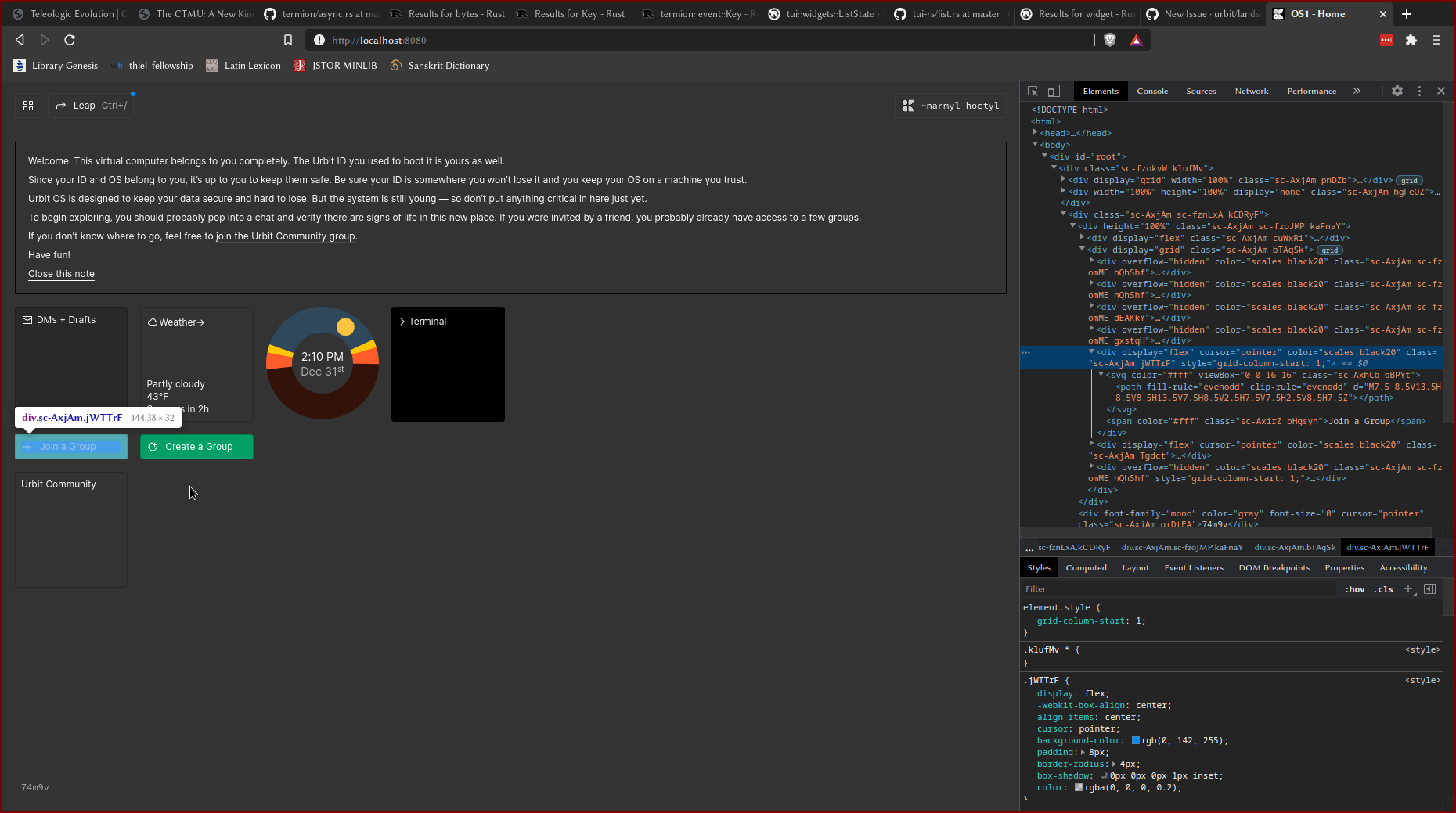This screenshot has height=813, width=1456.
Task: Expand the div with class Tgdct
Action: click(x=1091, y=444)
